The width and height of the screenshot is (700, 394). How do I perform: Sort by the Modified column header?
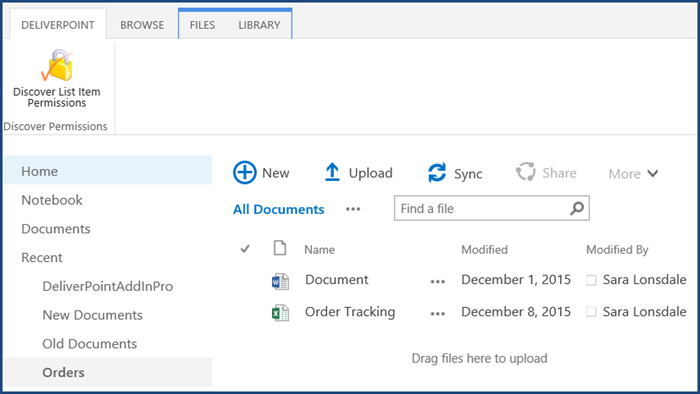(x=484, y=249)
